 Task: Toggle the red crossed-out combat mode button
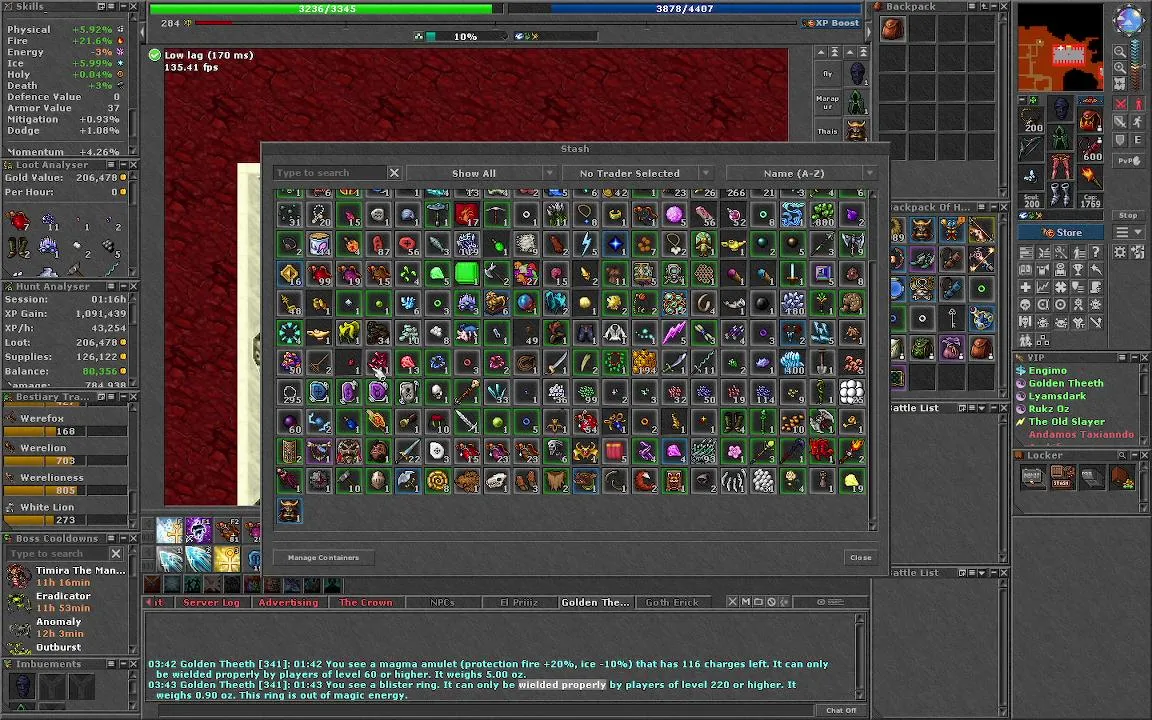(x=1120, y=104)
